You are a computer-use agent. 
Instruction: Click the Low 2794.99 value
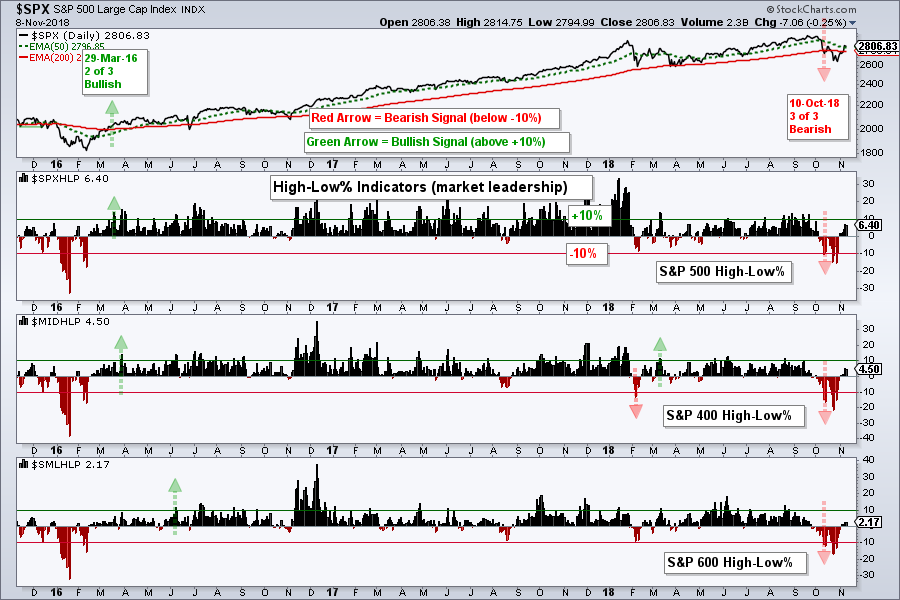point(561,22)
